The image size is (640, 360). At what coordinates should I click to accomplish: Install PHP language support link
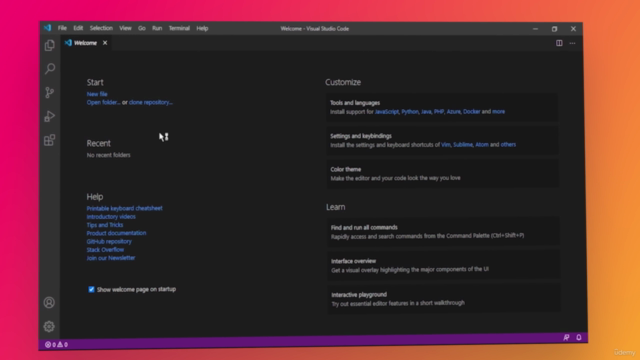(439, 111)
